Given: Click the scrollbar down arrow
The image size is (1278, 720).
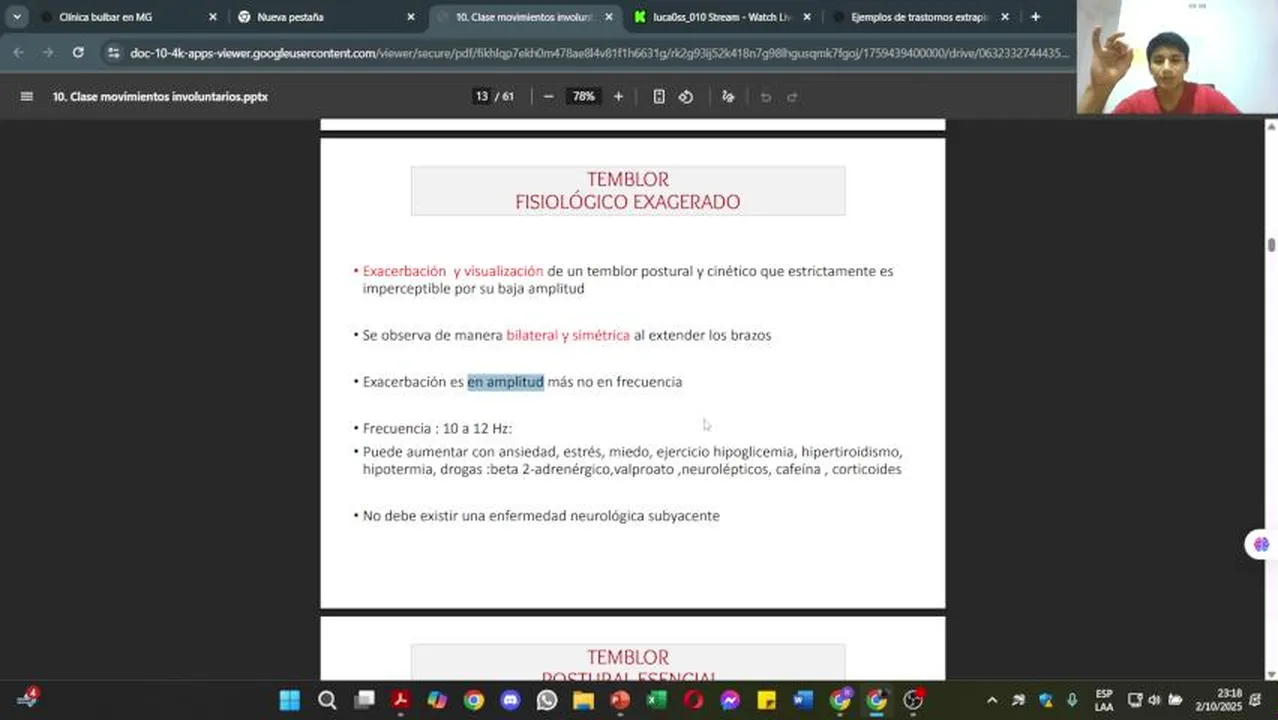Looking at the screenshot, I should pos(1271,674).
